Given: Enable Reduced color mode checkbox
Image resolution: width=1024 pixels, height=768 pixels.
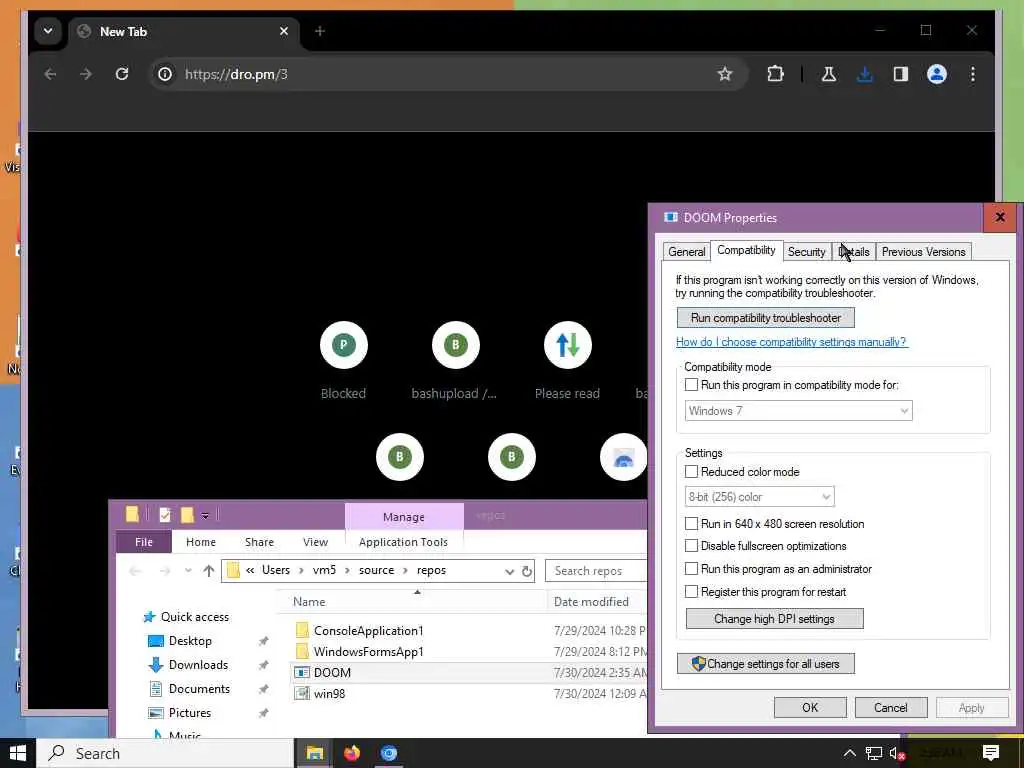Looking at the screenshot, I should [x=691, y=472].
